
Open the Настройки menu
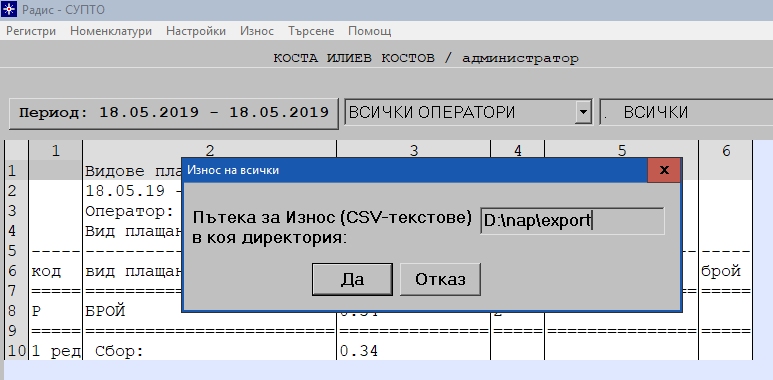pyautogui.click(x=196, y=31)
